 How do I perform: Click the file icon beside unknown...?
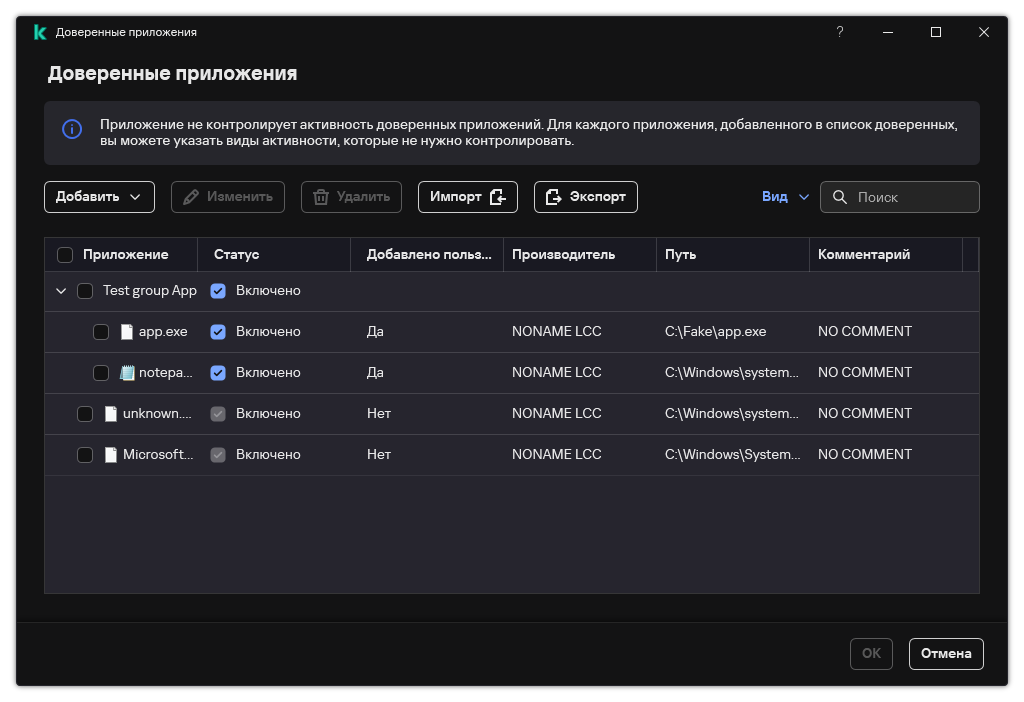[111, 414]
